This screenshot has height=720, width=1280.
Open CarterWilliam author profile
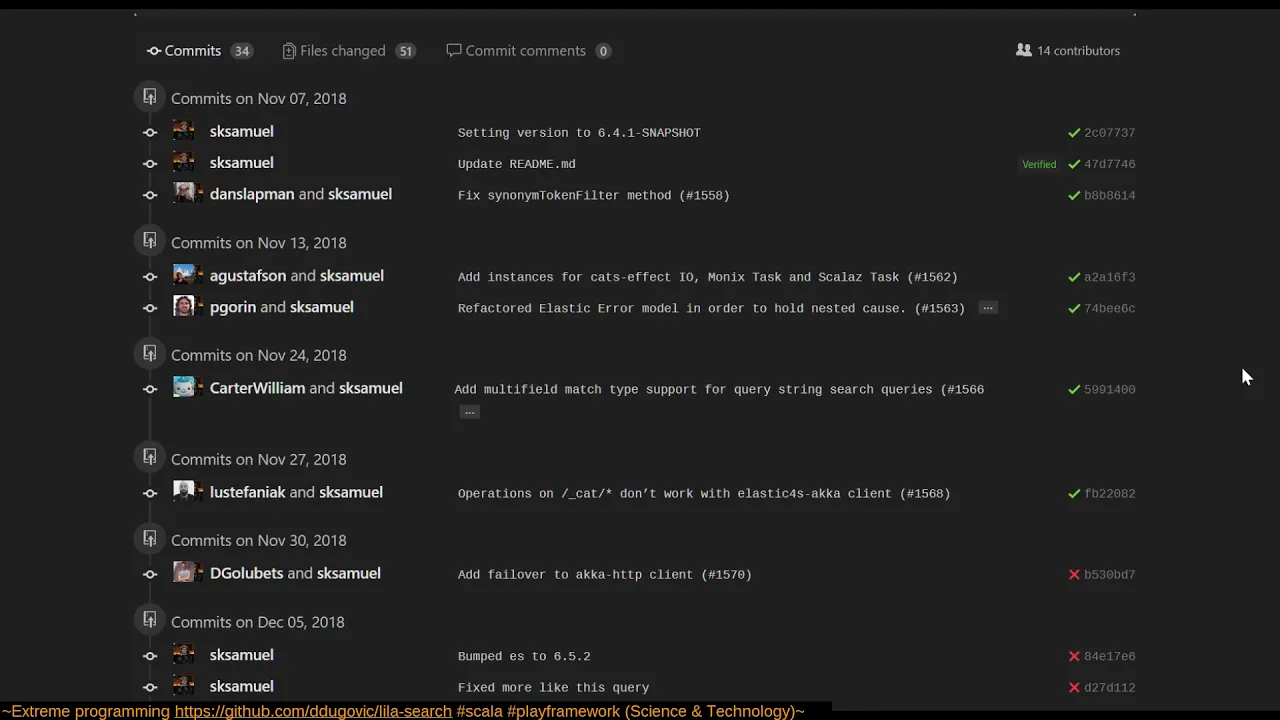pyautogui.click(x=257, y=388)
